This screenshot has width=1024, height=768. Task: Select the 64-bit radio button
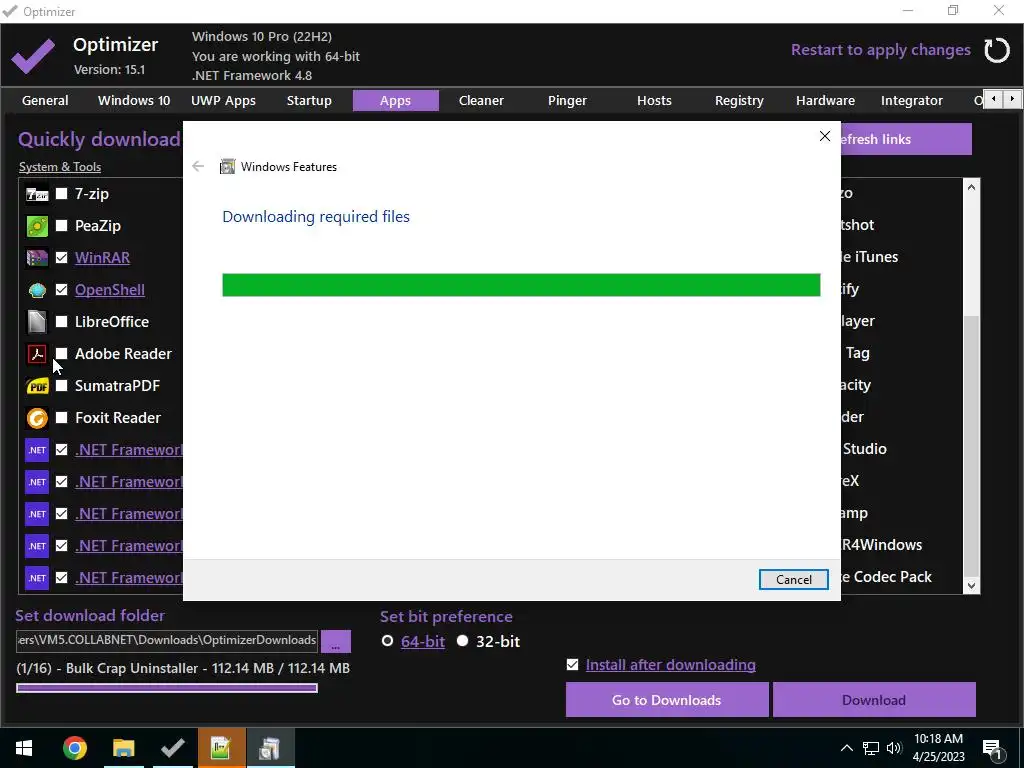coord(387,641)
